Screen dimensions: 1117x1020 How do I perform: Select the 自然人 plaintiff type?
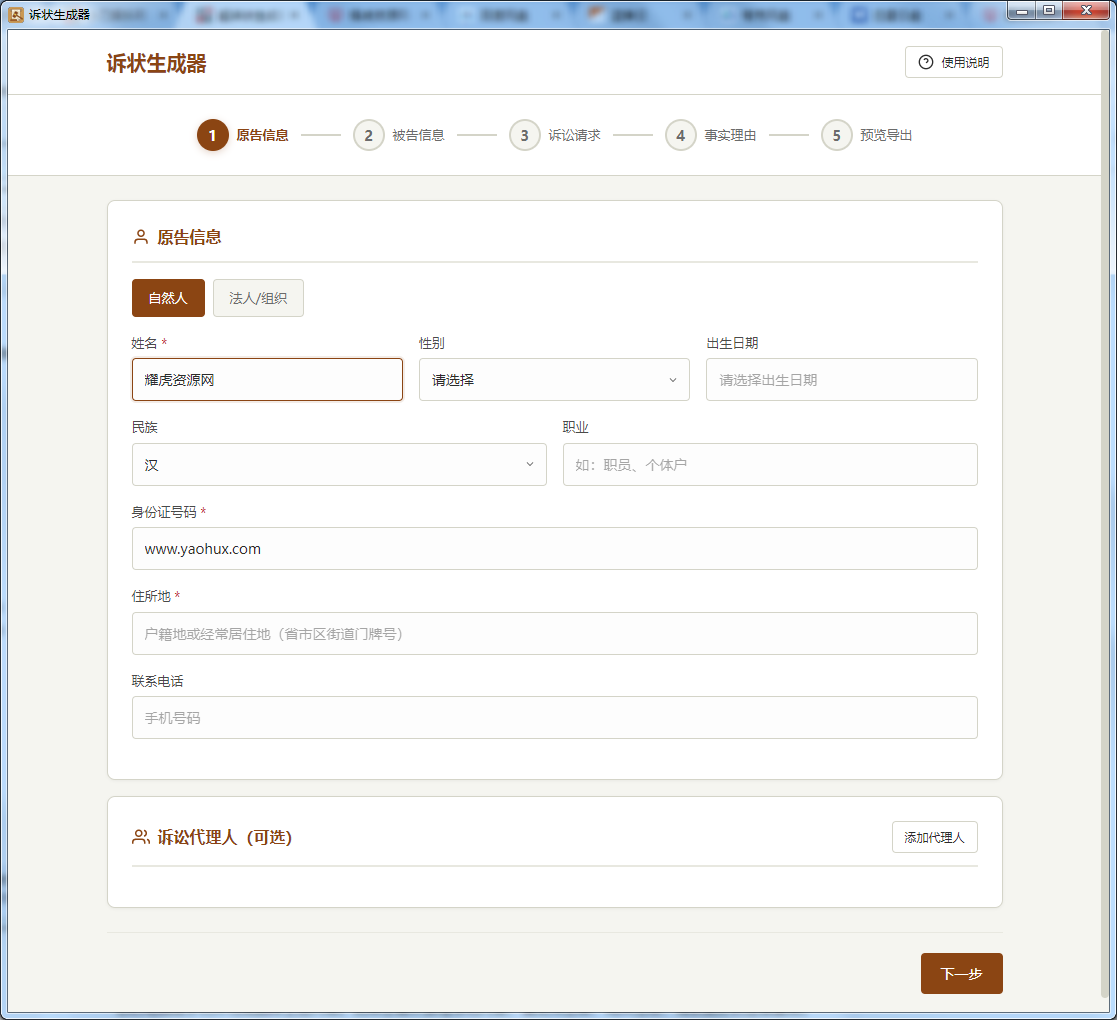tap(168, 298)
